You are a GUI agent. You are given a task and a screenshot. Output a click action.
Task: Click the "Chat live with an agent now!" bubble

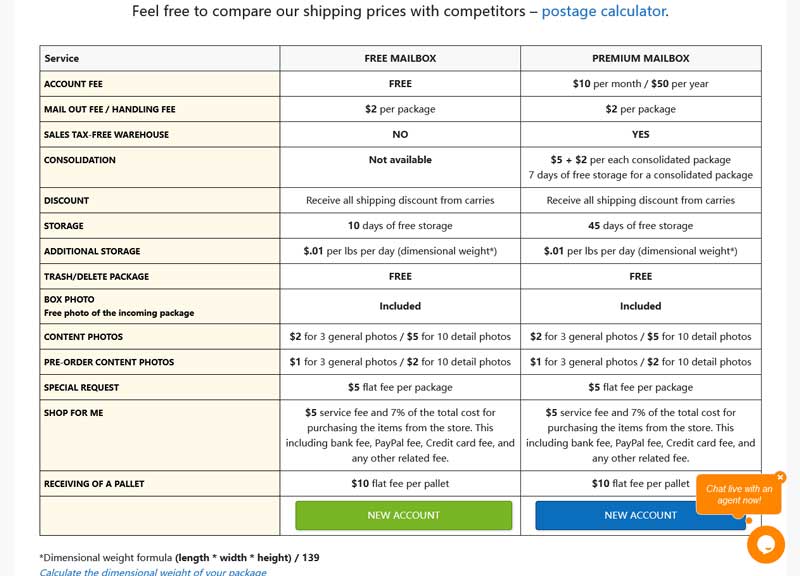pyautogui.click(x=738, y=494)
